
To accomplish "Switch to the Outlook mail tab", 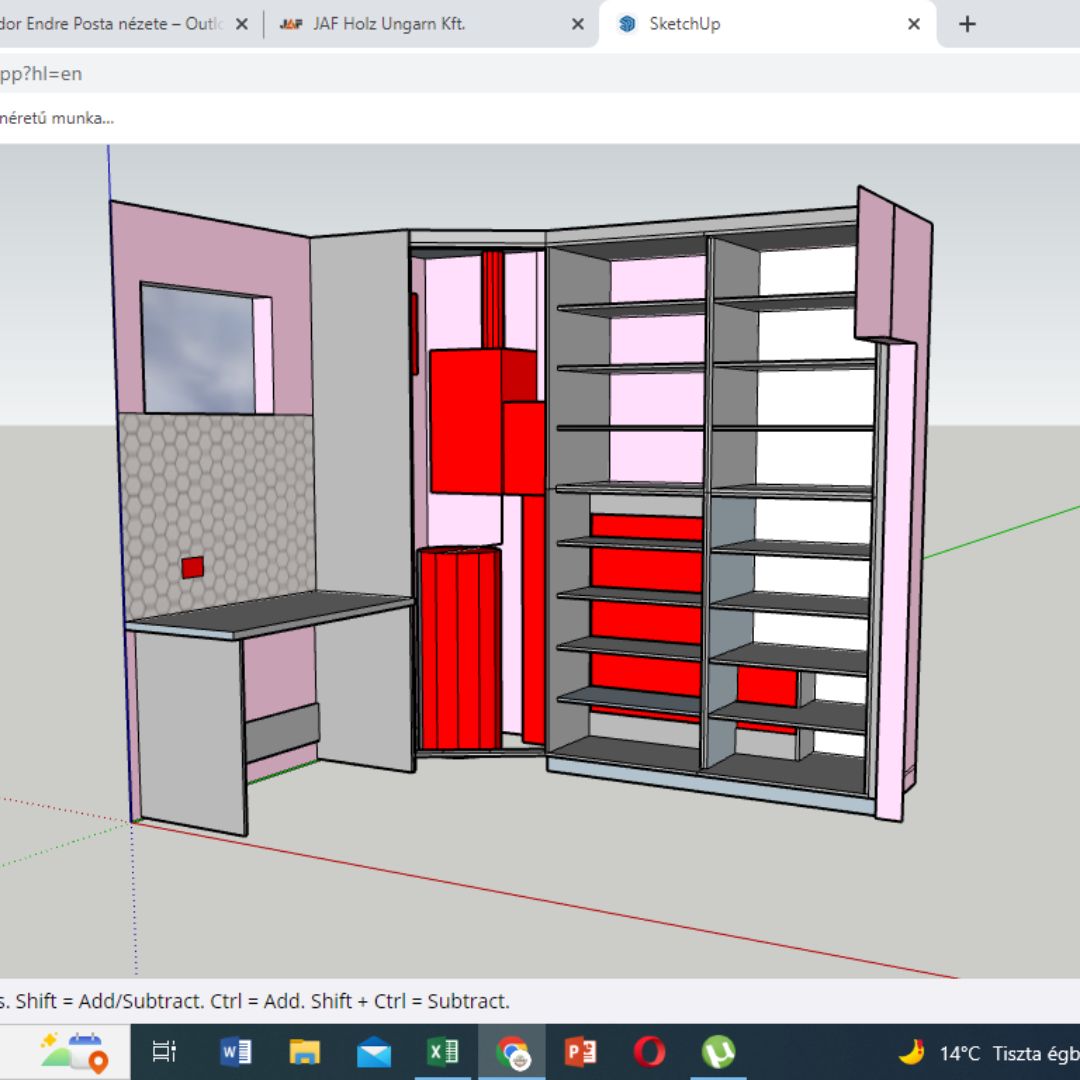I will coord(110,24).
